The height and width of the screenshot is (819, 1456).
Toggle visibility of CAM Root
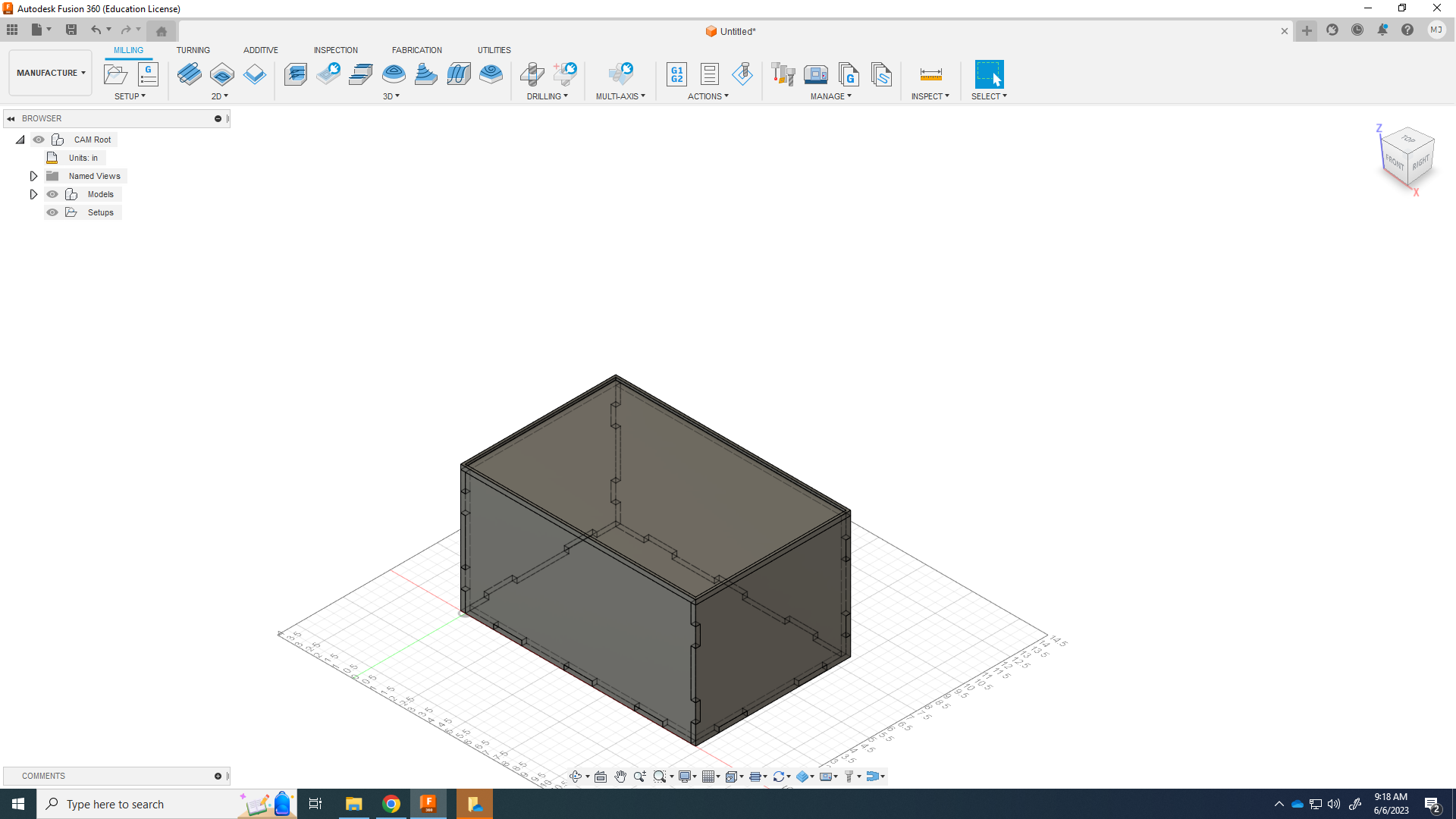tap(39, 140)
